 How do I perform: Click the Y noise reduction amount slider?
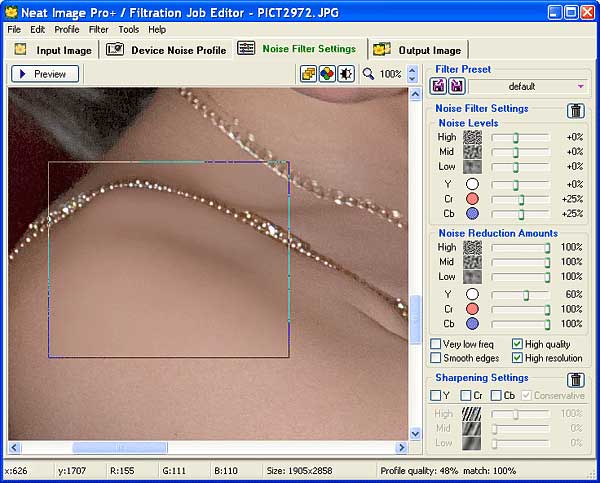520,295
